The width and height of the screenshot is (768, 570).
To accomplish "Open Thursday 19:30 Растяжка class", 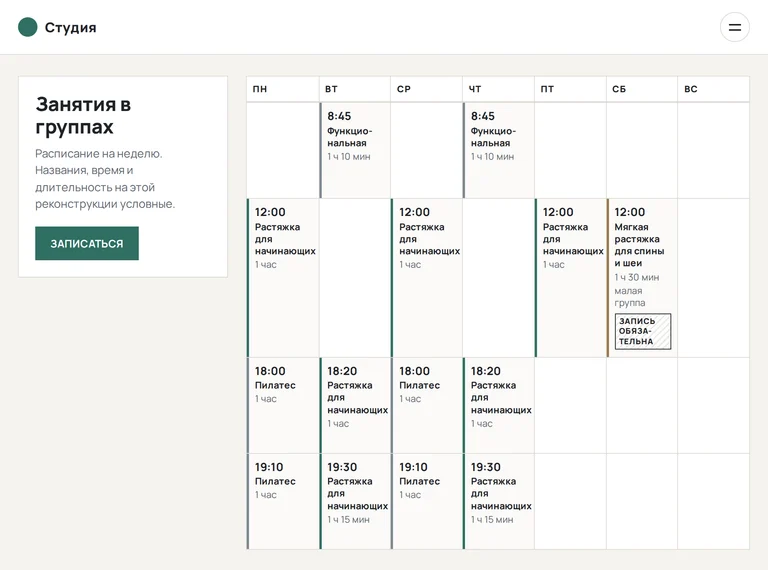I will pos(498,501).
